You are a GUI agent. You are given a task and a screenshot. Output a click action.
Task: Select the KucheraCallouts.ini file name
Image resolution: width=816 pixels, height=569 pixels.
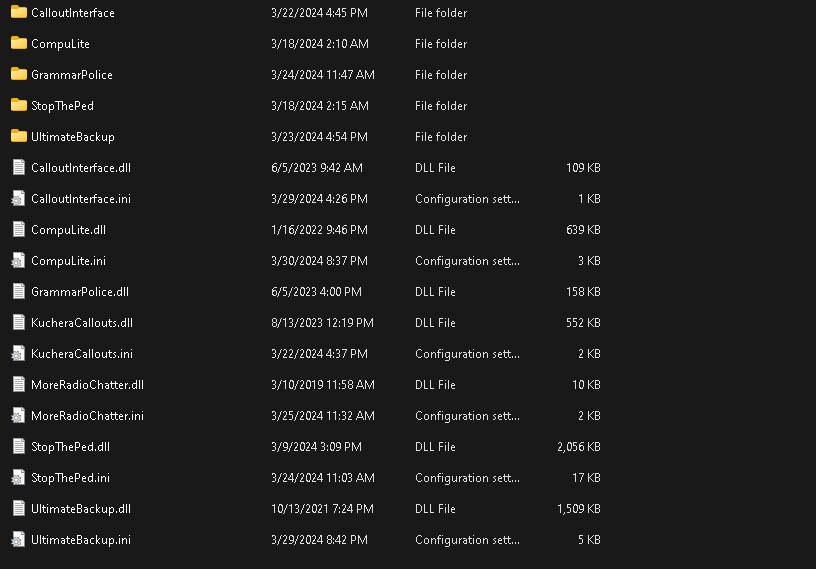click(x=82, y=354)
